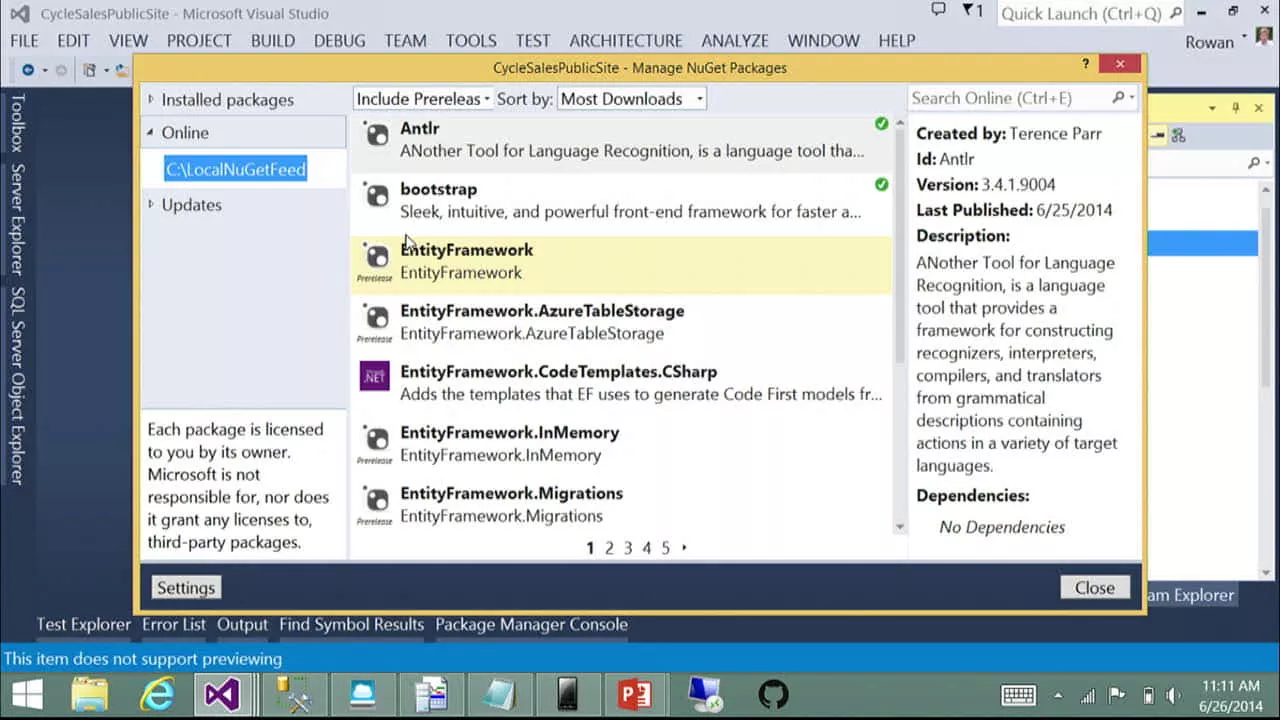Screen dimensions: 1280x720
Task: Open the SQL Server Object Explorer side tab
Action: point(17,386)
